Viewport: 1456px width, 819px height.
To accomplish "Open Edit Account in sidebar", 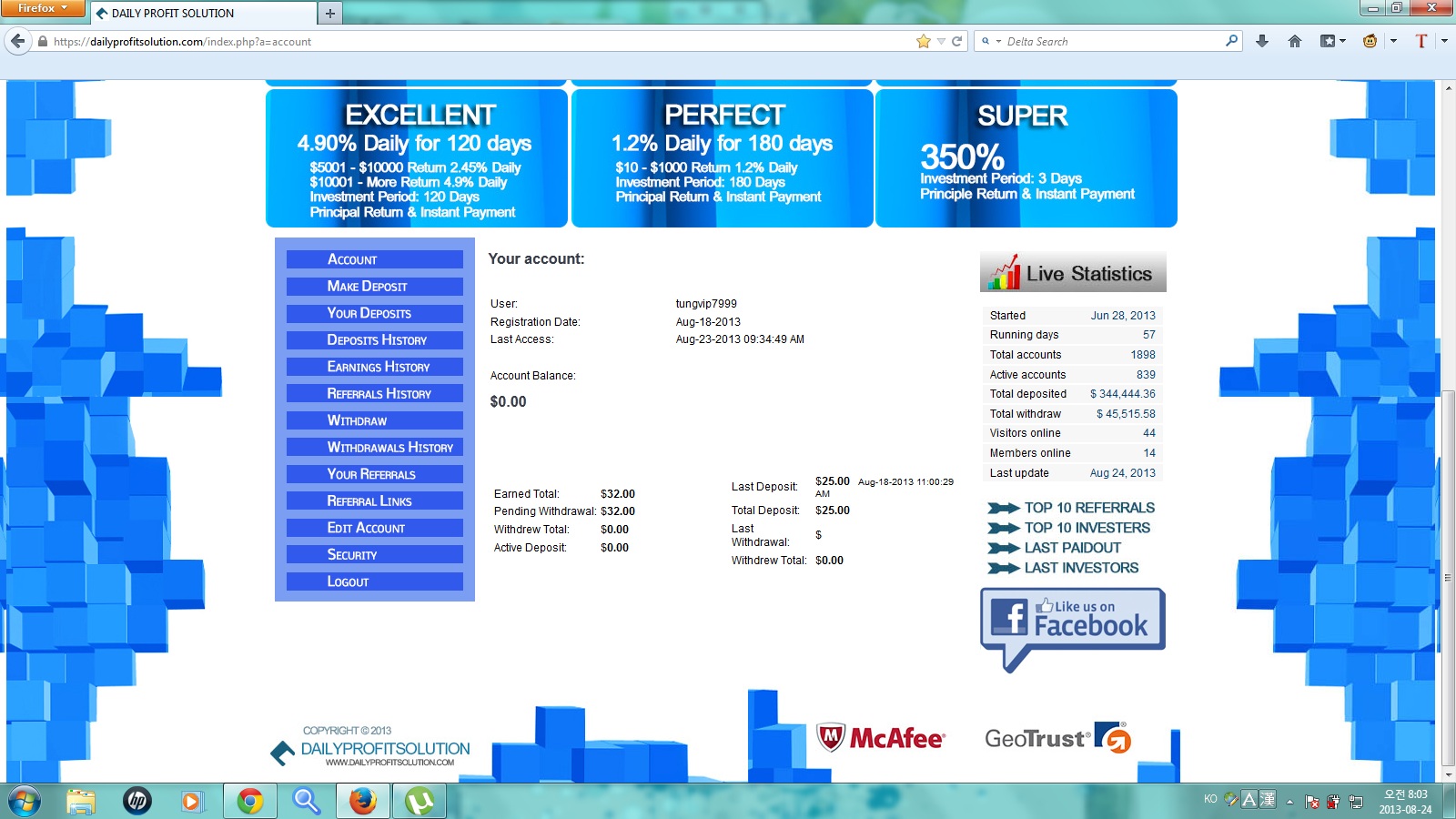I will coord(375,528).
